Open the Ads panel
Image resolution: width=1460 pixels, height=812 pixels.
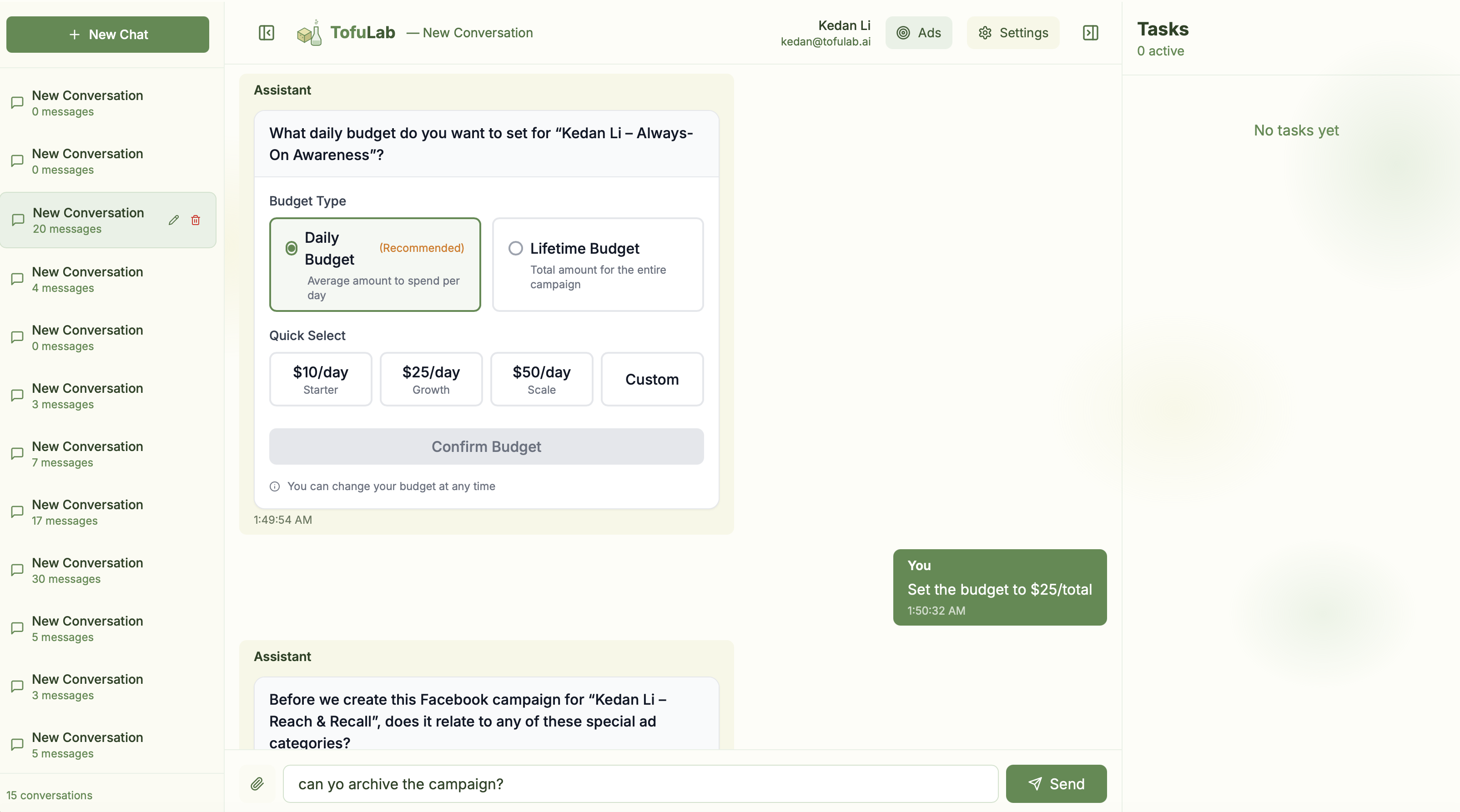[x=919, y=32]
